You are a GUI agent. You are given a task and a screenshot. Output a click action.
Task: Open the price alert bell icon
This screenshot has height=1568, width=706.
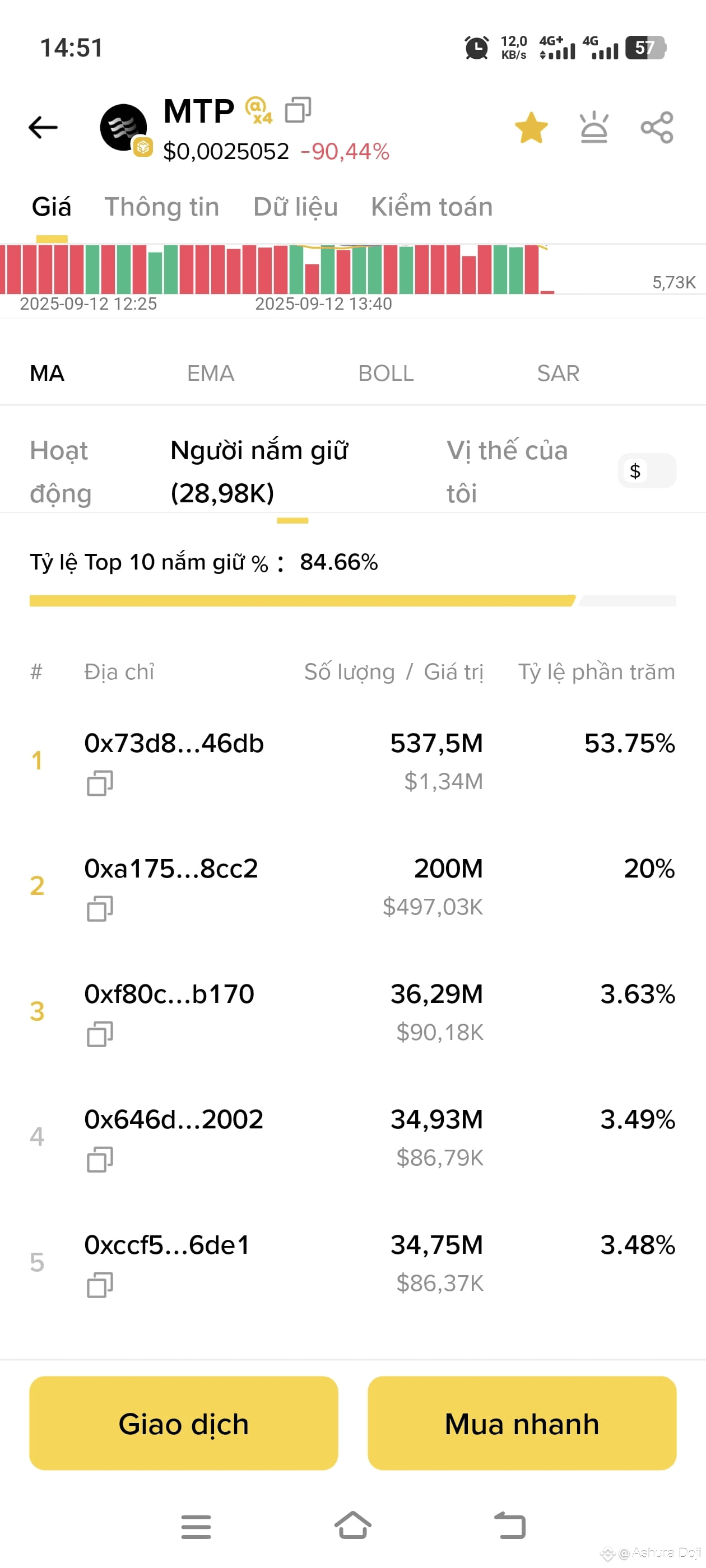594,127
